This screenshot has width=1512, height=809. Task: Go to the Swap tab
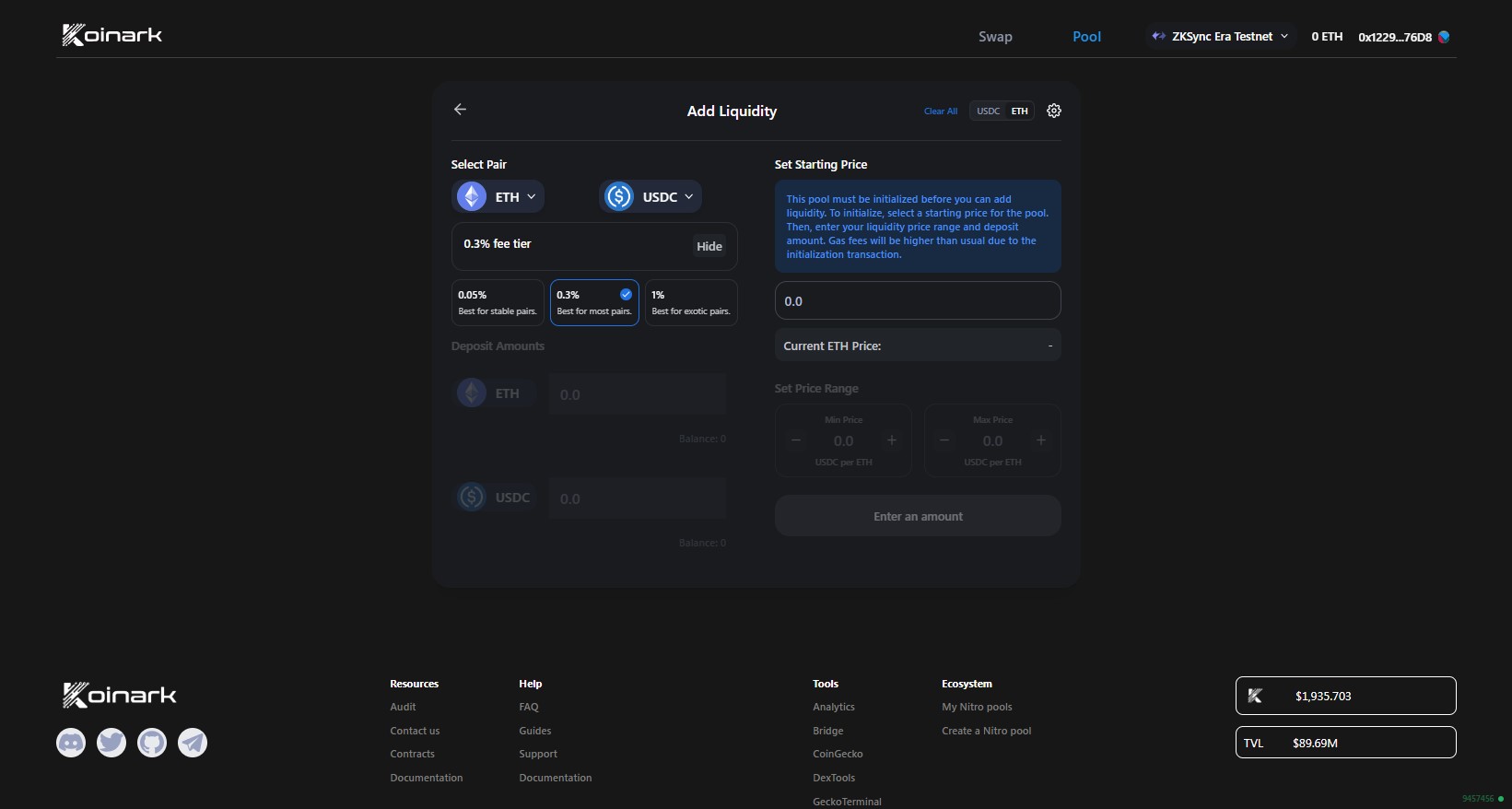[x=995, y=37]
